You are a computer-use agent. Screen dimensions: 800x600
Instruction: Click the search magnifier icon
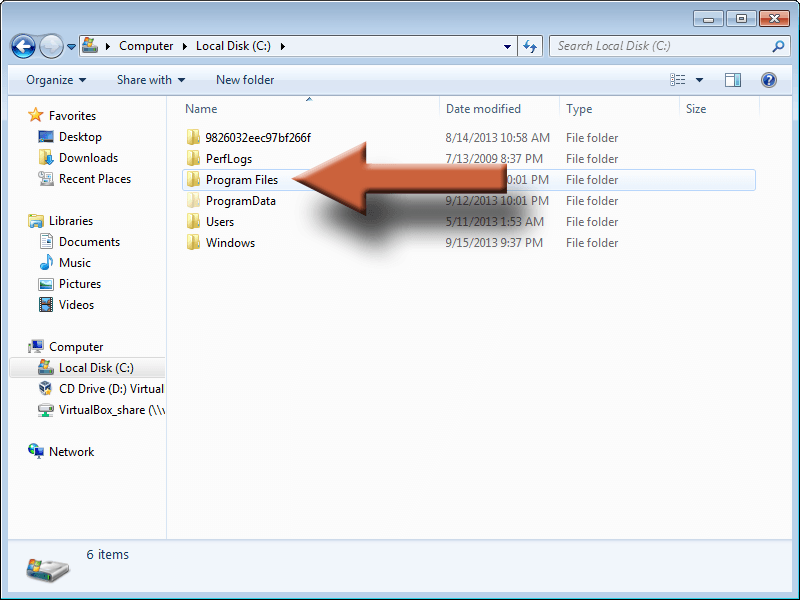[x=778, y=46]
